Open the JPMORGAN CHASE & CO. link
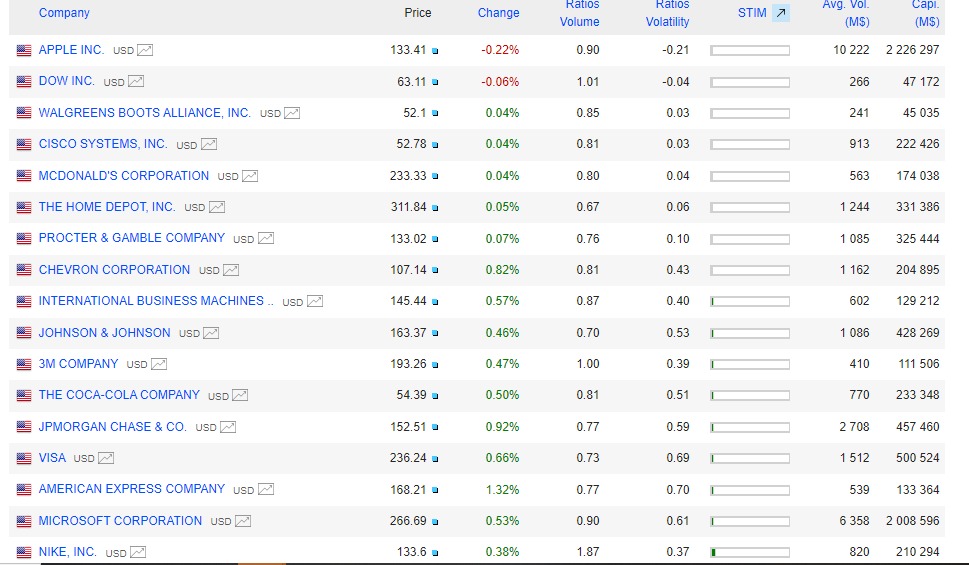 (112, 427)
